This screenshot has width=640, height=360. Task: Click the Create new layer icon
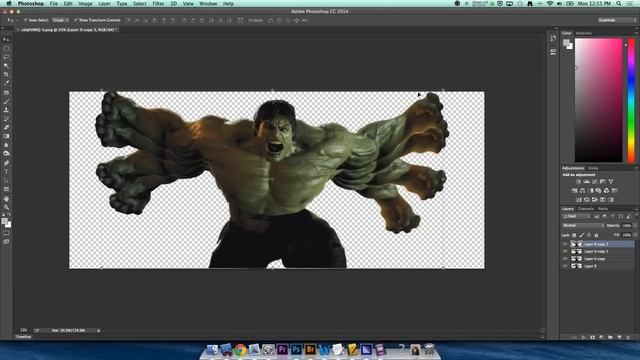[619, 337]
